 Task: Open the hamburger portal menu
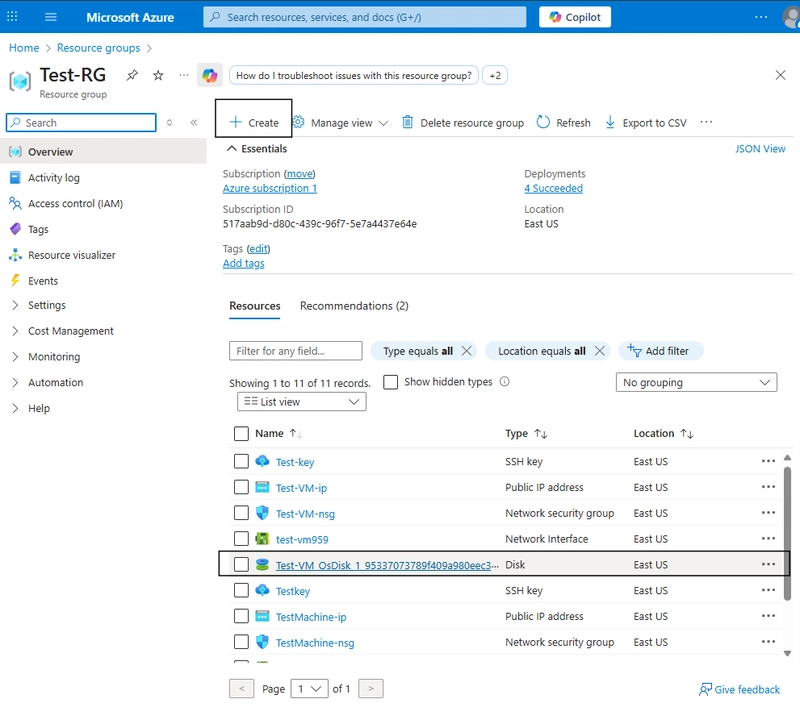51,17
